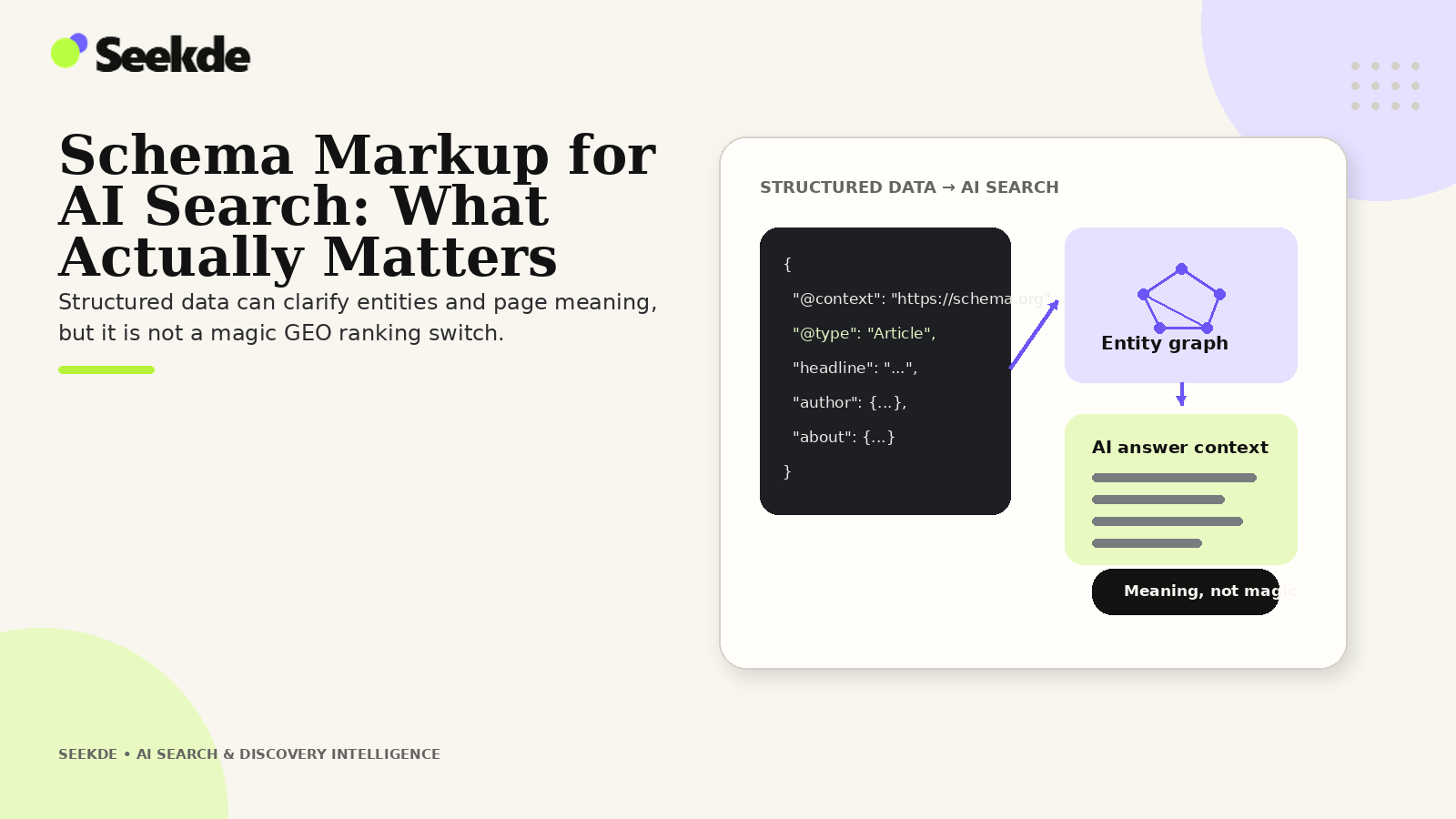This screenshot has width=1456, height=819.
Task: Click the pentagon entity graph icon
Action: pyautogui.click(x=1181, y=298)
